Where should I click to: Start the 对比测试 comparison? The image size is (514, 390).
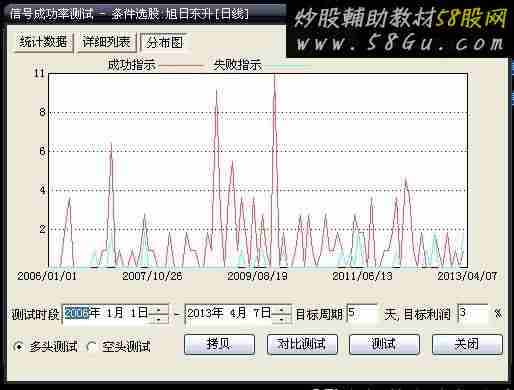tap(302, 344)
